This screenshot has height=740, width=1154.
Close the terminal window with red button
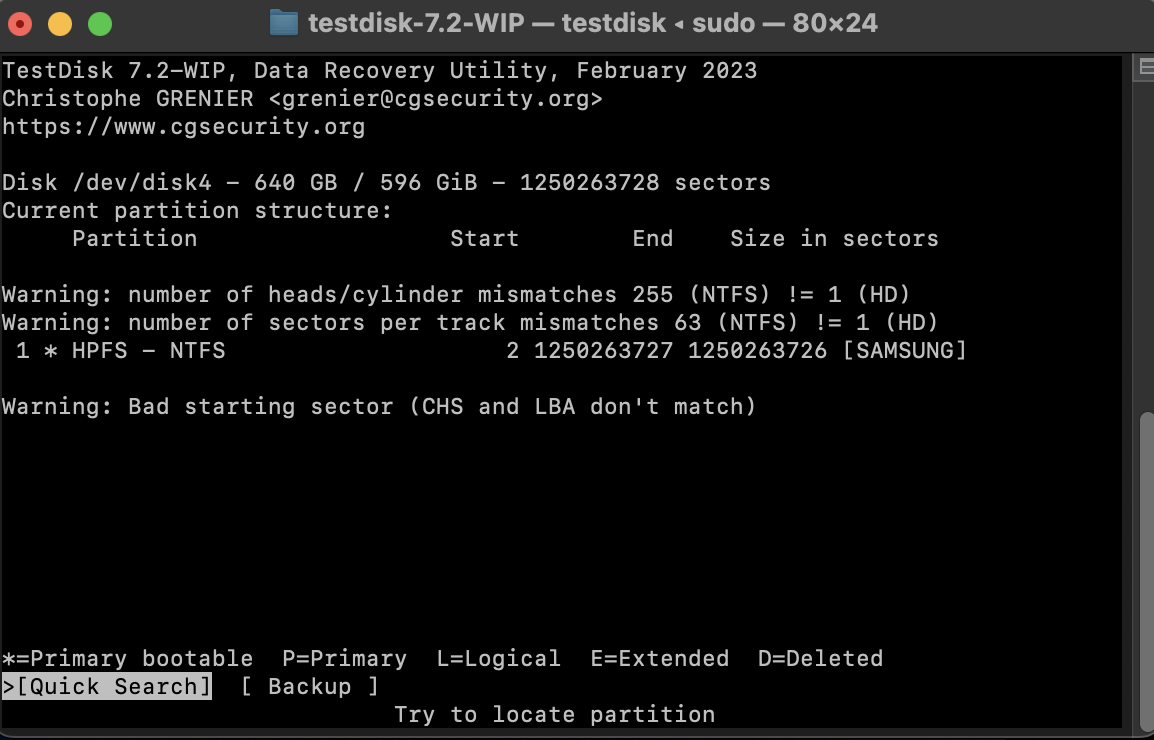tap(20, 24)
